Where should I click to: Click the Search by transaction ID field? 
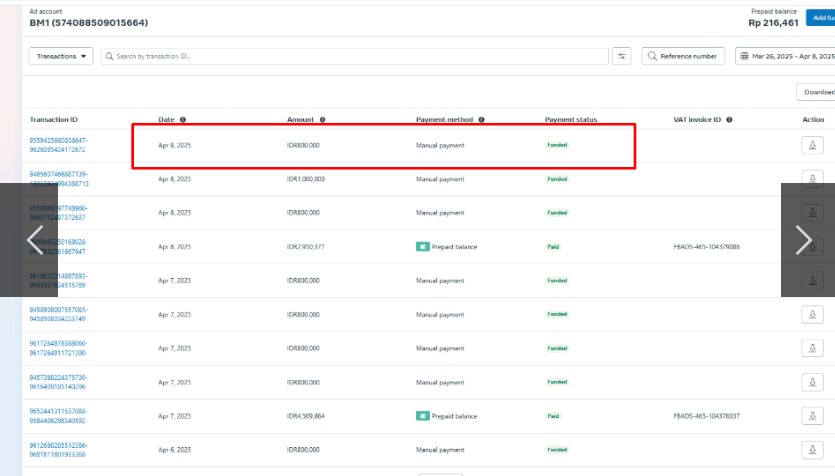355,56
